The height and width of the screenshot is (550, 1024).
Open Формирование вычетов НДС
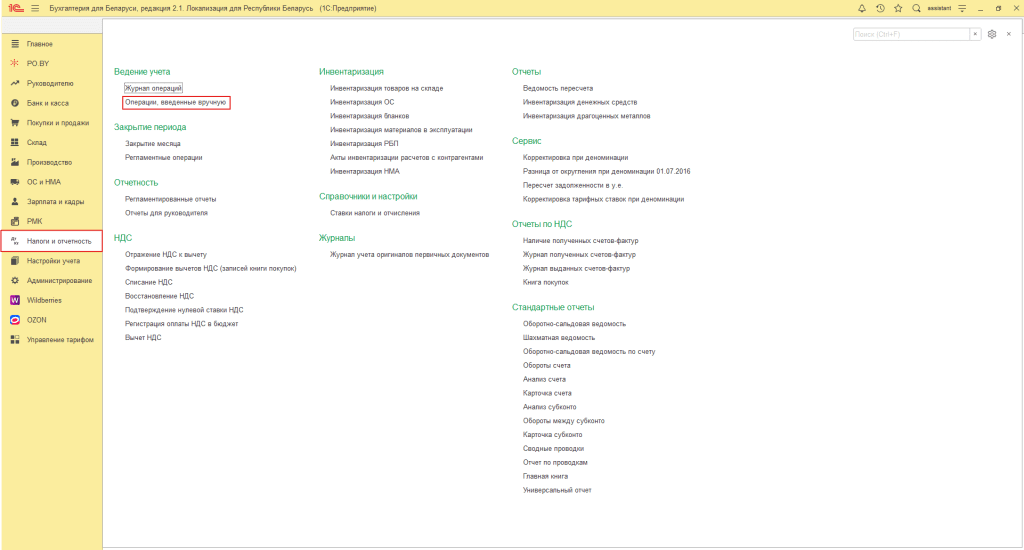pyautogui.click(x=210, y=268)
